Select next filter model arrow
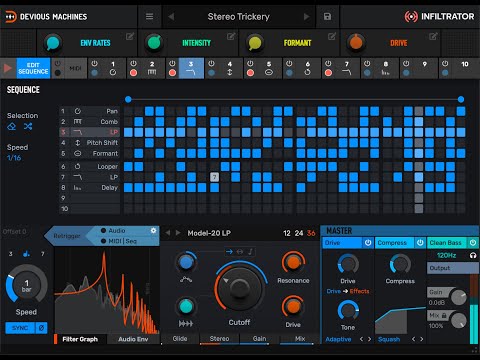 click(x=178, y=233)
